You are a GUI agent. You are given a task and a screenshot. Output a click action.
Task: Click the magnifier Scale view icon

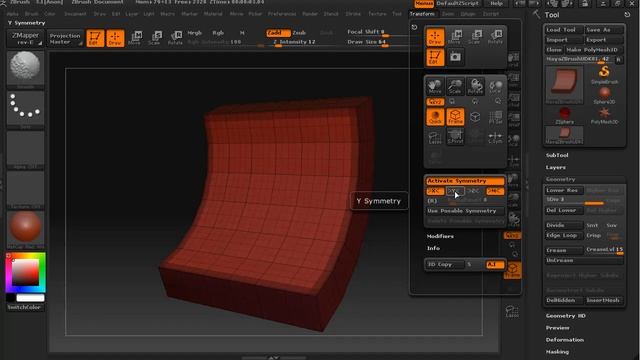[455, 86]
